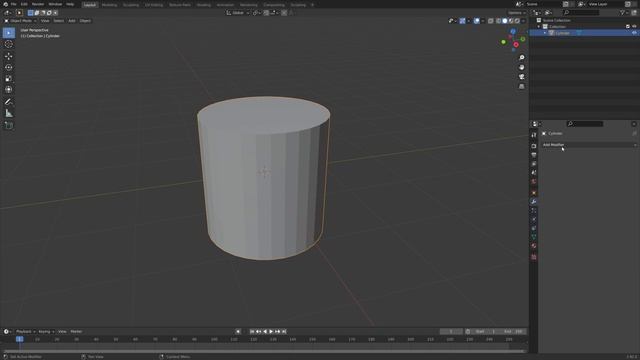Open the Window menu

tap(55, 4)
